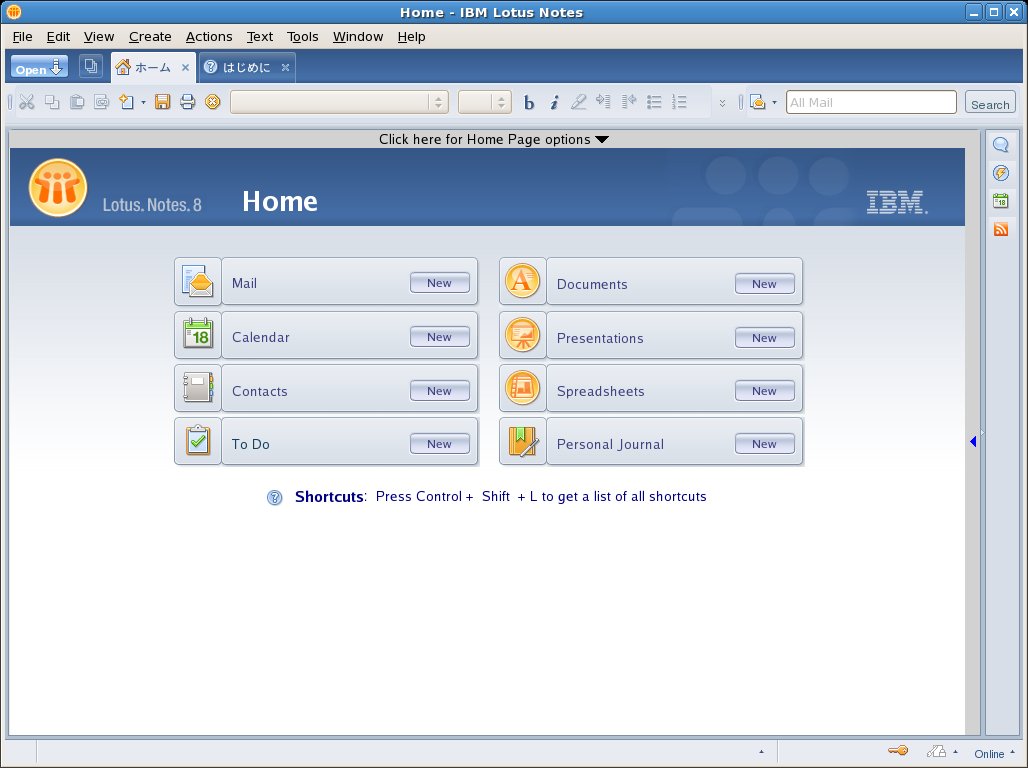The height and width of the screenshot is (768, 1028).
Task: Toggle numbered list formatting
Action: tap(679, 102)
